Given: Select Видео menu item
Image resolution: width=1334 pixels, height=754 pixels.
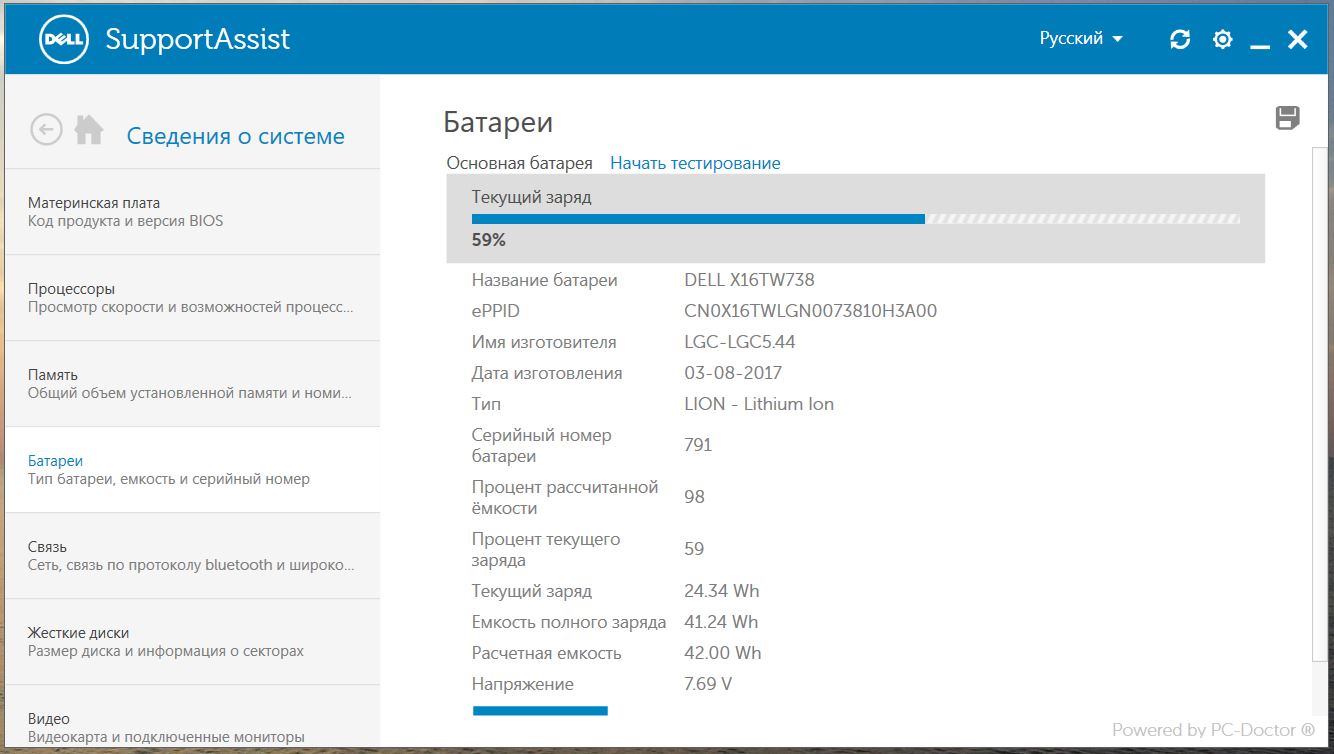Looking at the screenshot, I should tap(192, 717).
